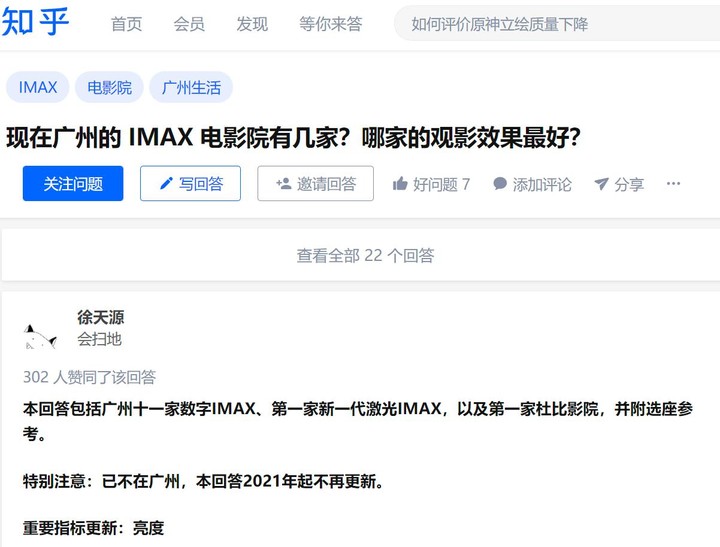
Task: Click 302 人赞同了该回答 text
Action: point(90,377)
